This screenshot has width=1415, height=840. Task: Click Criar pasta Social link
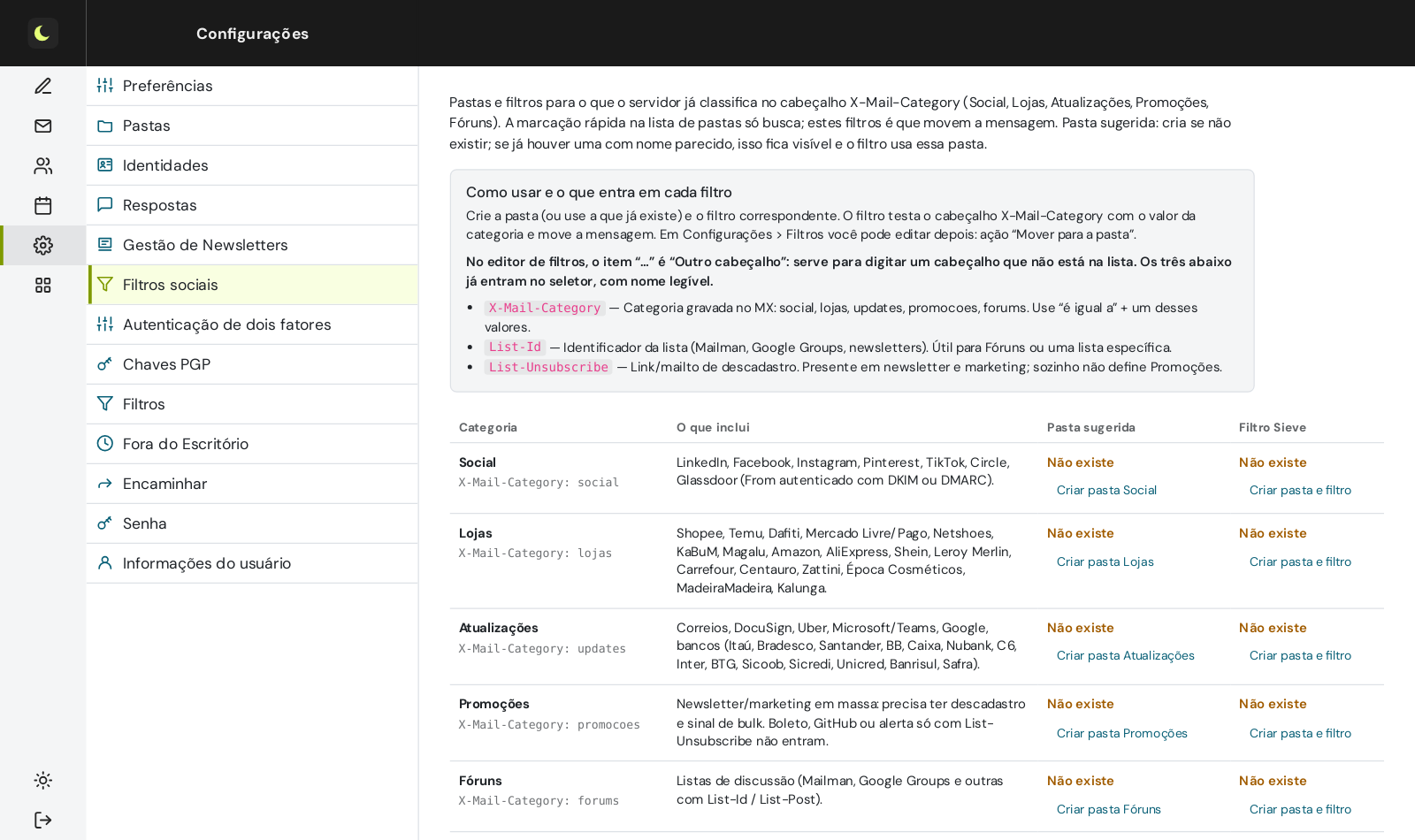pos(1106,490)
